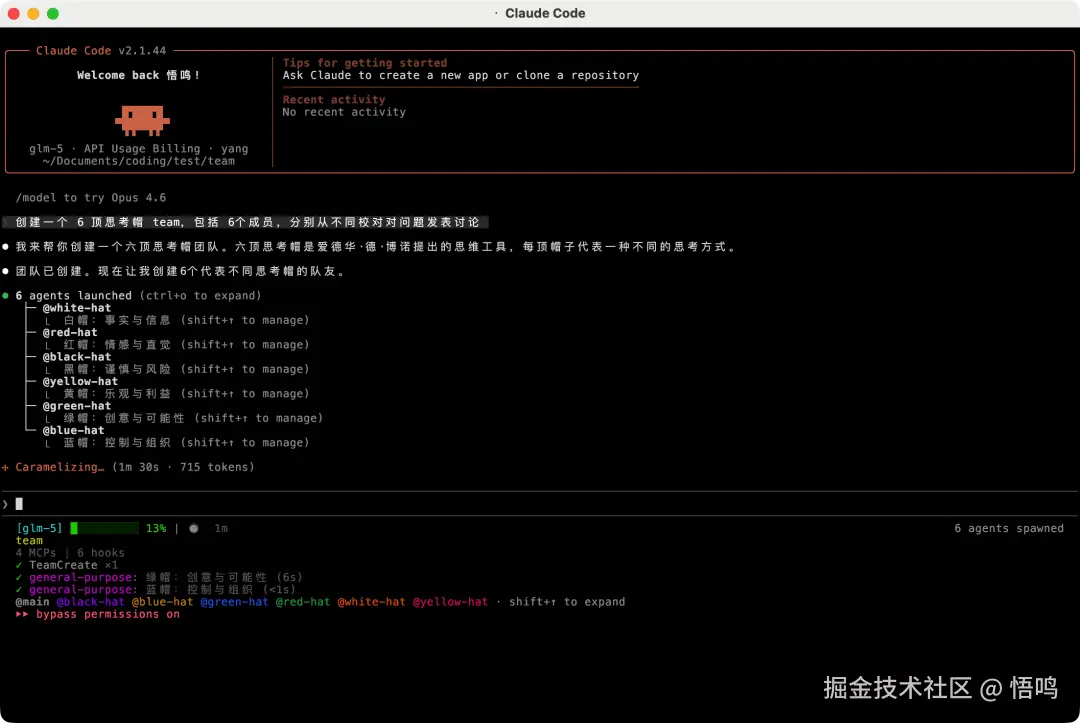
Task: Click the prompt chevron at the input line
Action: [x=5, y=503]
